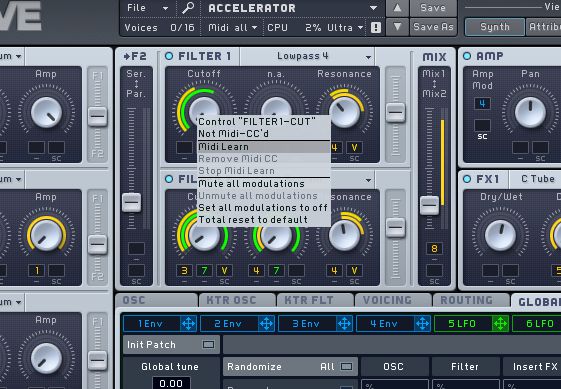Click the Init Patch button icon

[x=208, y=345]
